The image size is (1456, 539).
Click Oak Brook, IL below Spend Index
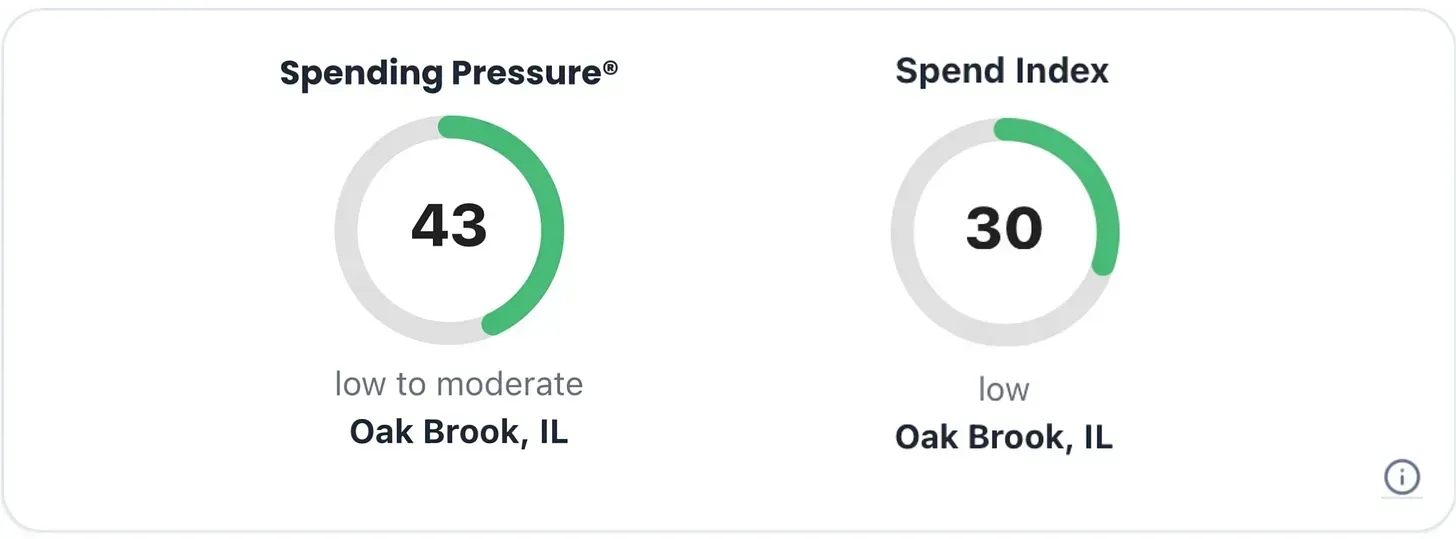(x=1003, y=437)
